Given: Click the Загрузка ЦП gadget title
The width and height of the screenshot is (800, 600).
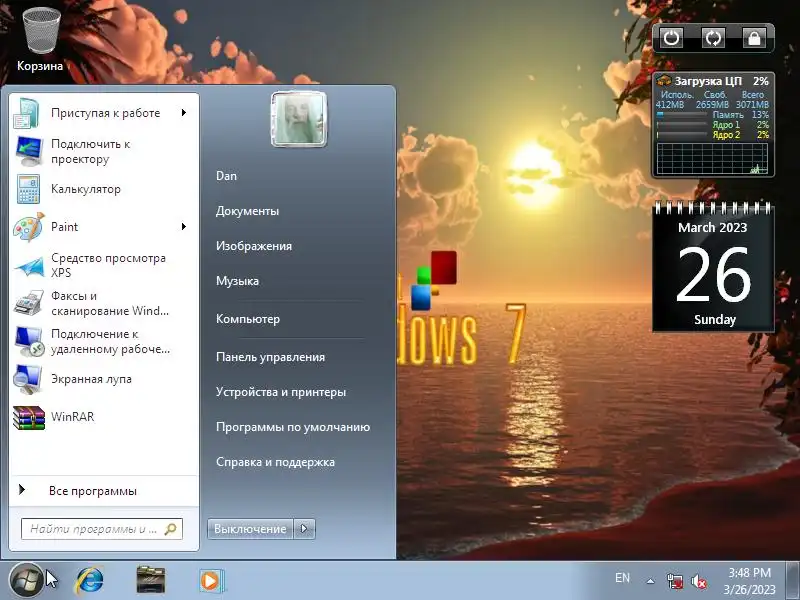Looking at the screenshot, I should pos(708,81).
